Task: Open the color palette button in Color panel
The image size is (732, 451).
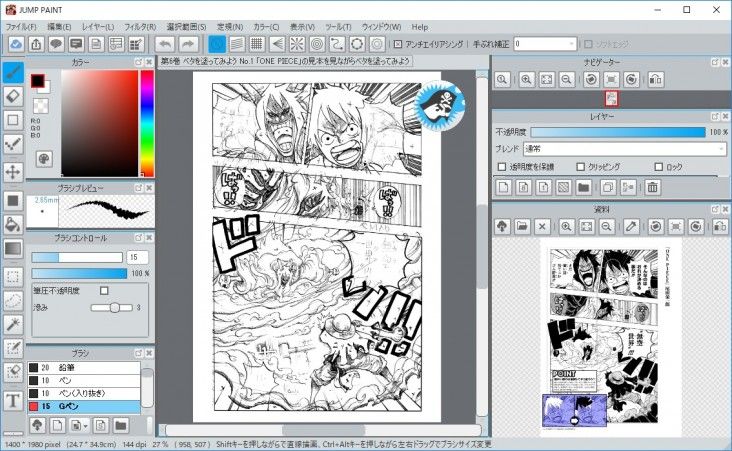Action: [x=44, y=159]
